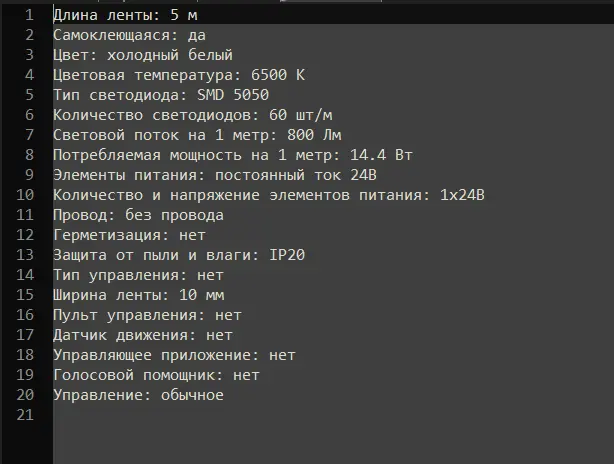
Task: Select line number 5 in the gutter
Action: point(29,95)
